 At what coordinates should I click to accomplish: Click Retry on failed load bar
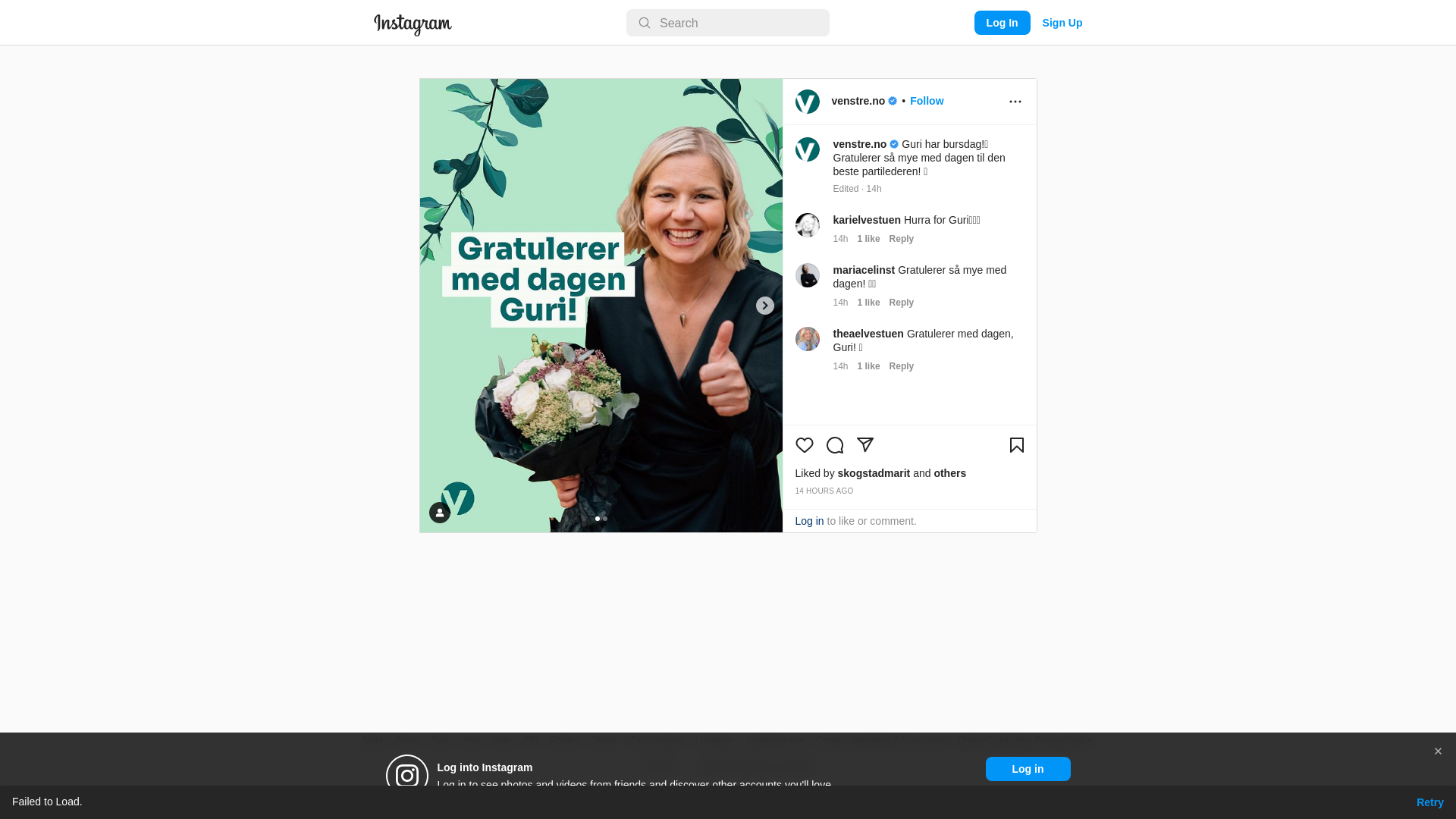[1429, 802]
